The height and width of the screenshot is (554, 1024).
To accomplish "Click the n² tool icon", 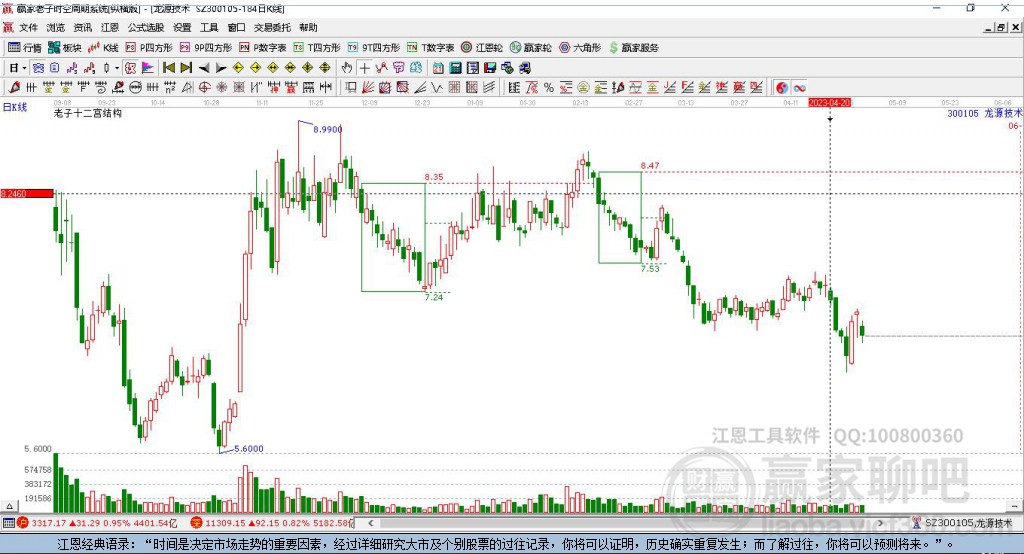I will 170,87.
